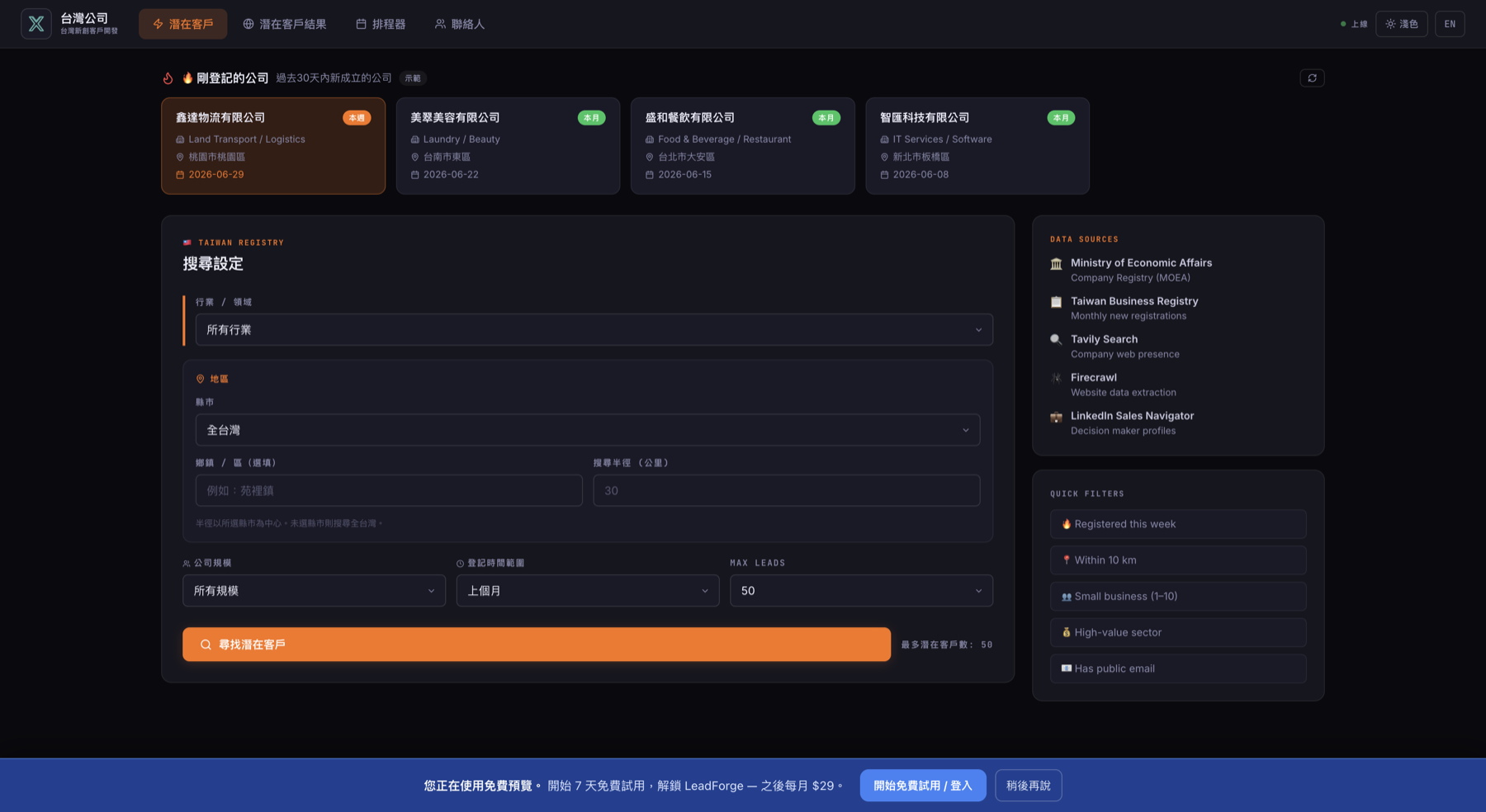Click the 最多潛在客戶數: 50 text
Image resolution: width=1486 pixels, height=812 pixels.
click(947, 644)
